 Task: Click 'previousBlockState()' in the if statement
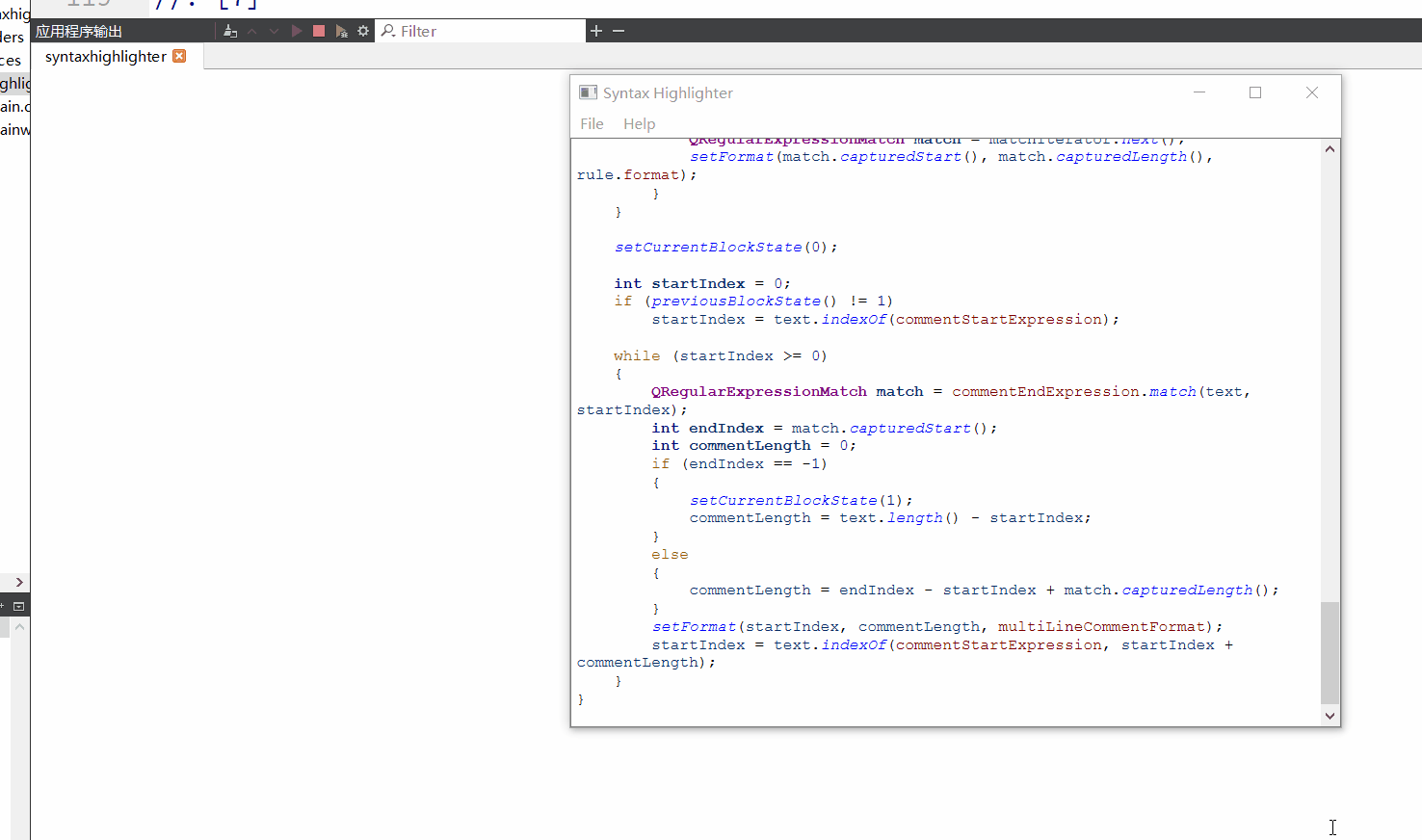(x=745, y=302)
